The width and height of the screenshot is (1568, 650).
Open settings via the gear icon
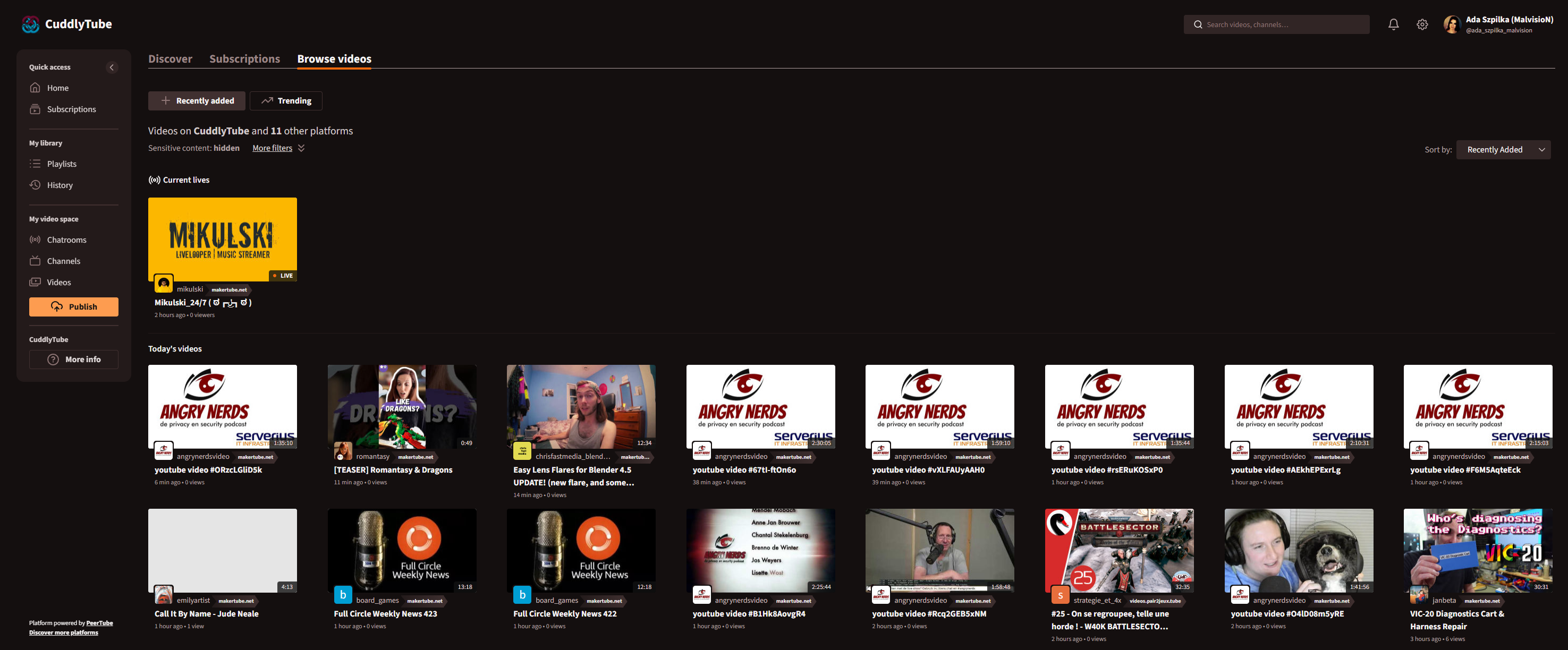point(1421,24)
